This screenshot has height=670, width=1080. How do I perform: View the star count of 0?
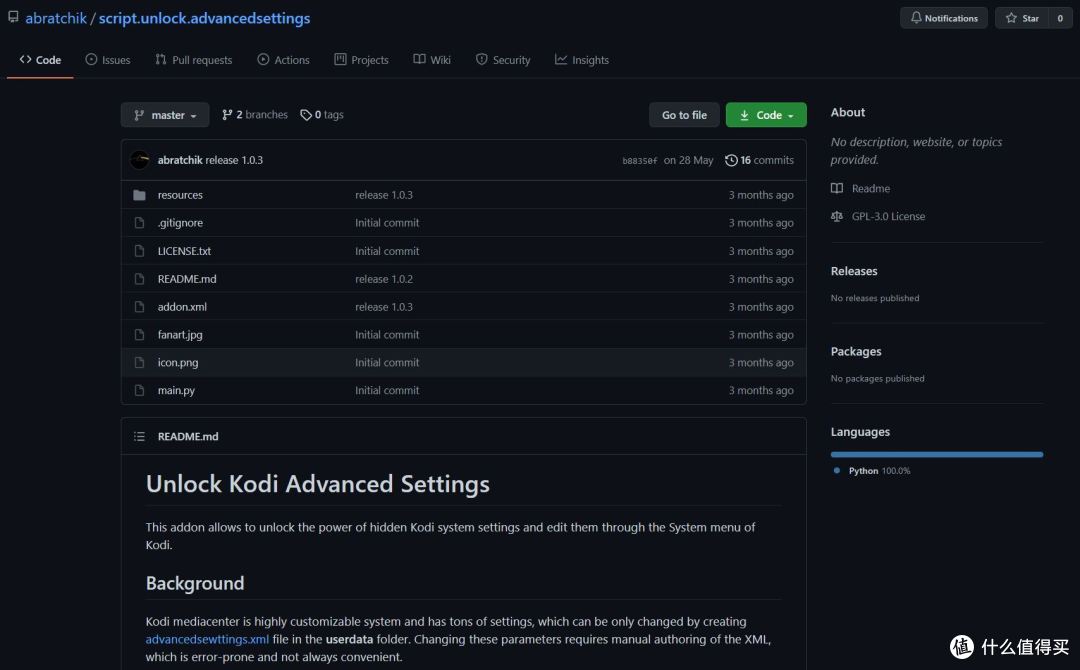tap(1060, 18)
